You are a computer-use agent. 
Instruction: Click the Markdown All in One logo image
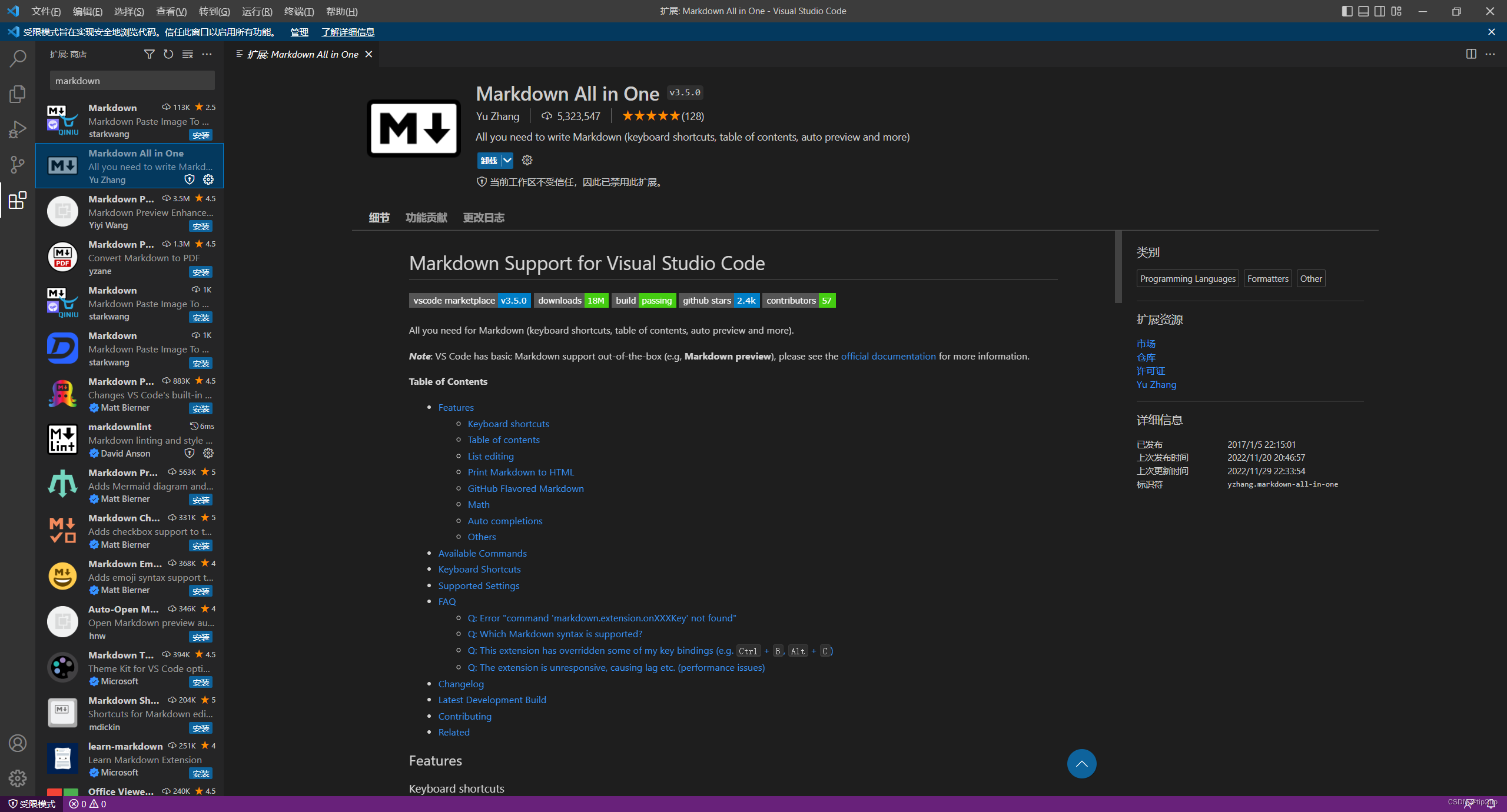[413, 128]
